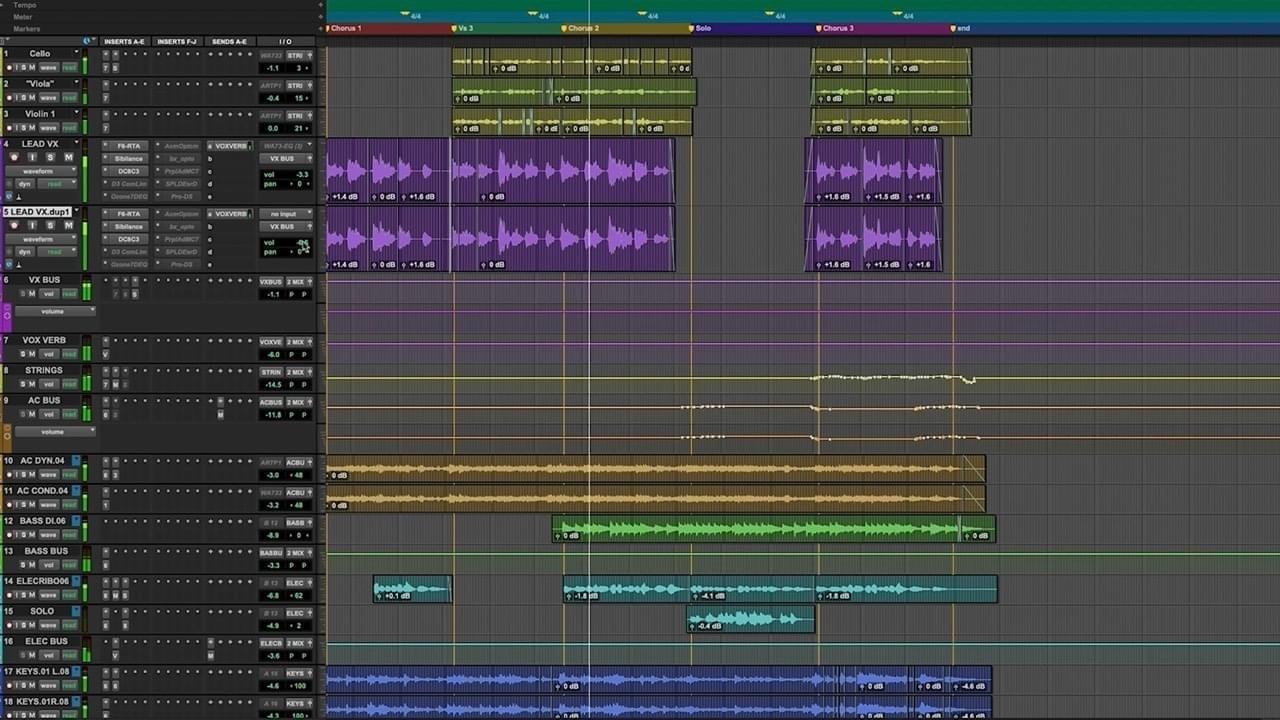The height and width of the screenshot is (720, 1280).
Task: Click the Tempo ruler label
Action: [x=25, y=3]
